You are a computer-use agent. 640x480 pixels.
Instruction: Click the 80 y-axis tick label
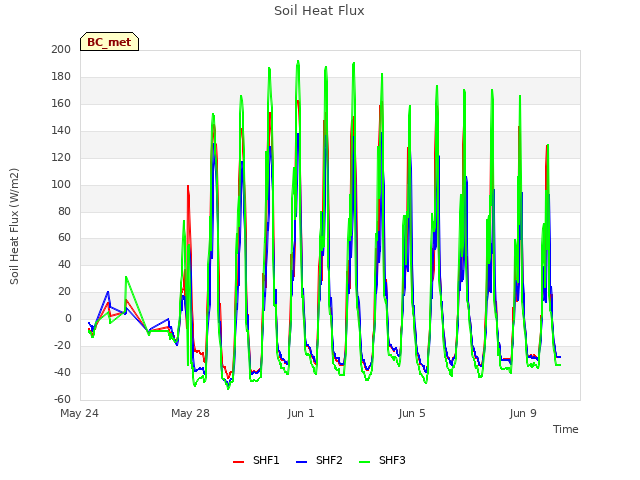pos(64,211)
